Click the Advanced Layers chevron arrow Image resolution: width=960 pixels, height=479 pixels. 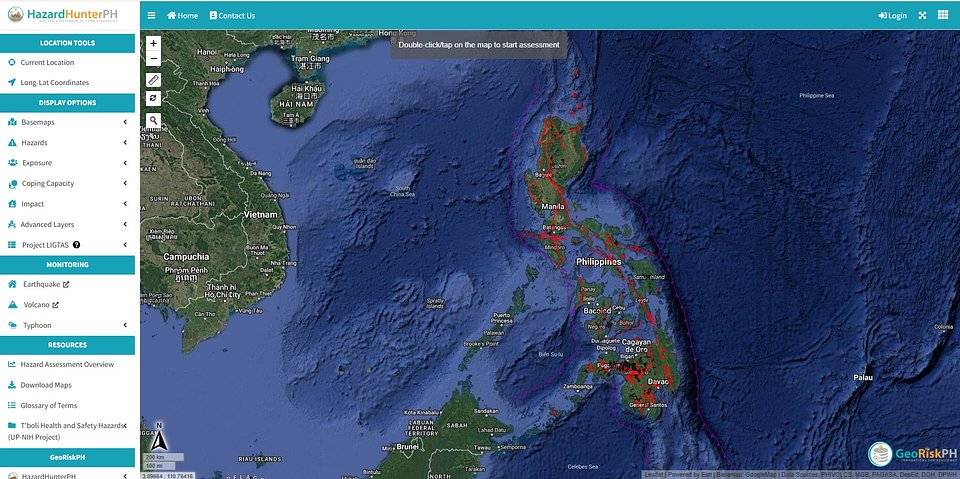tap(125, 224)
